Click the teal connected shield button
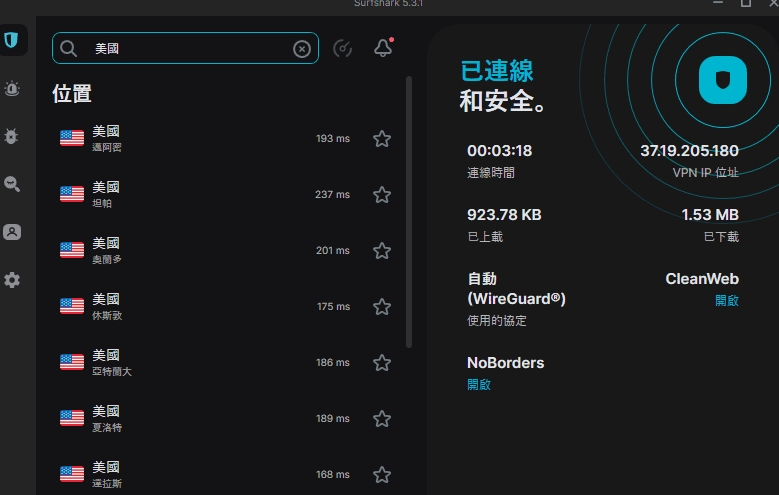Screen dimensions: 779x495 (x=722, y=80)
